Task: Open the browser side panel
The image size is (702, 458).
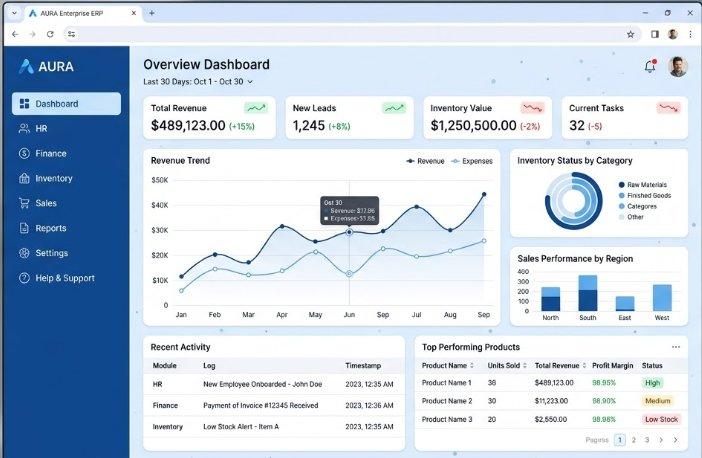Action: [x=655, y=34]
